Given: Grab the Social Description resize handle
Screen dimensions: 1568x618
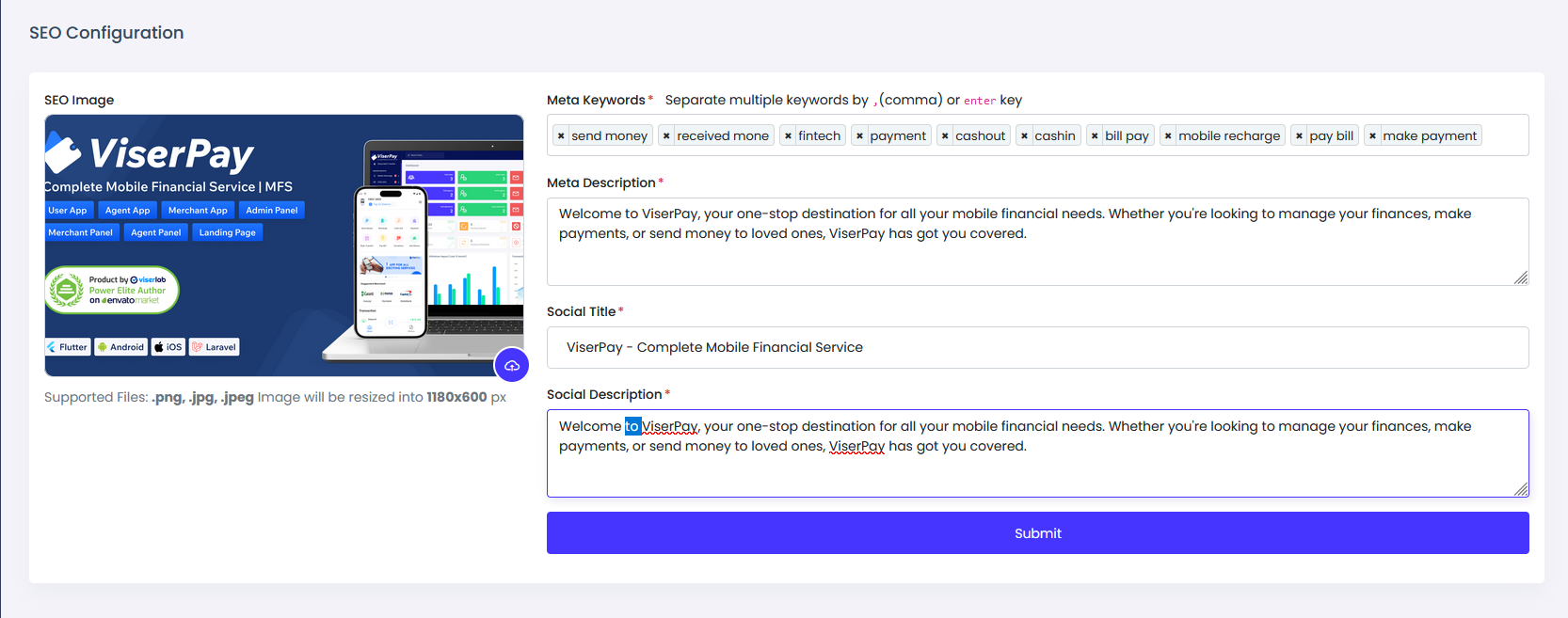Looking at the screenshot, I should 1521,489.
